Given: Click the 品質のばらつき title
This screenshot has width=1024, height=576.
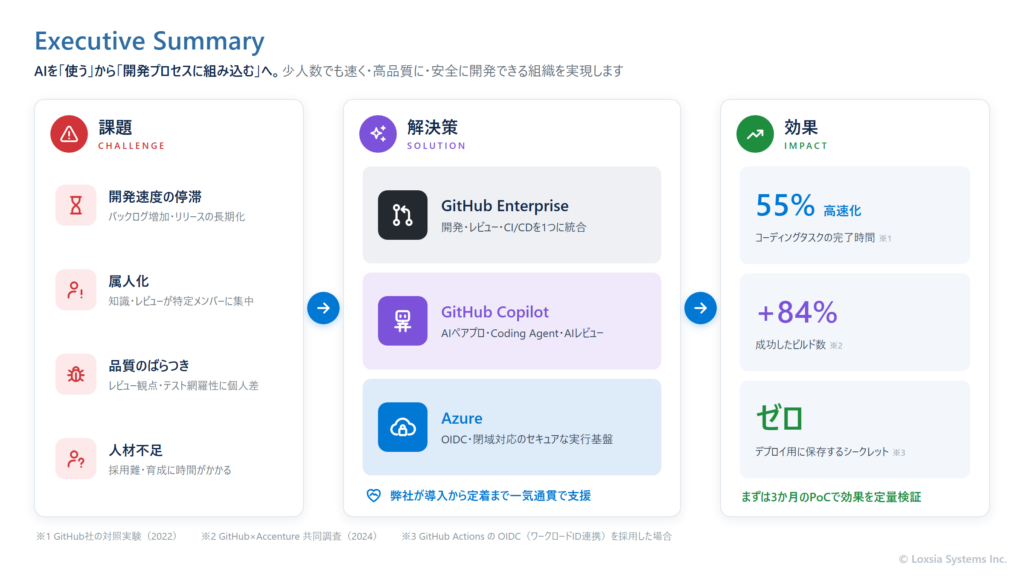Looking at the screenshot, I should pos(149,366).
